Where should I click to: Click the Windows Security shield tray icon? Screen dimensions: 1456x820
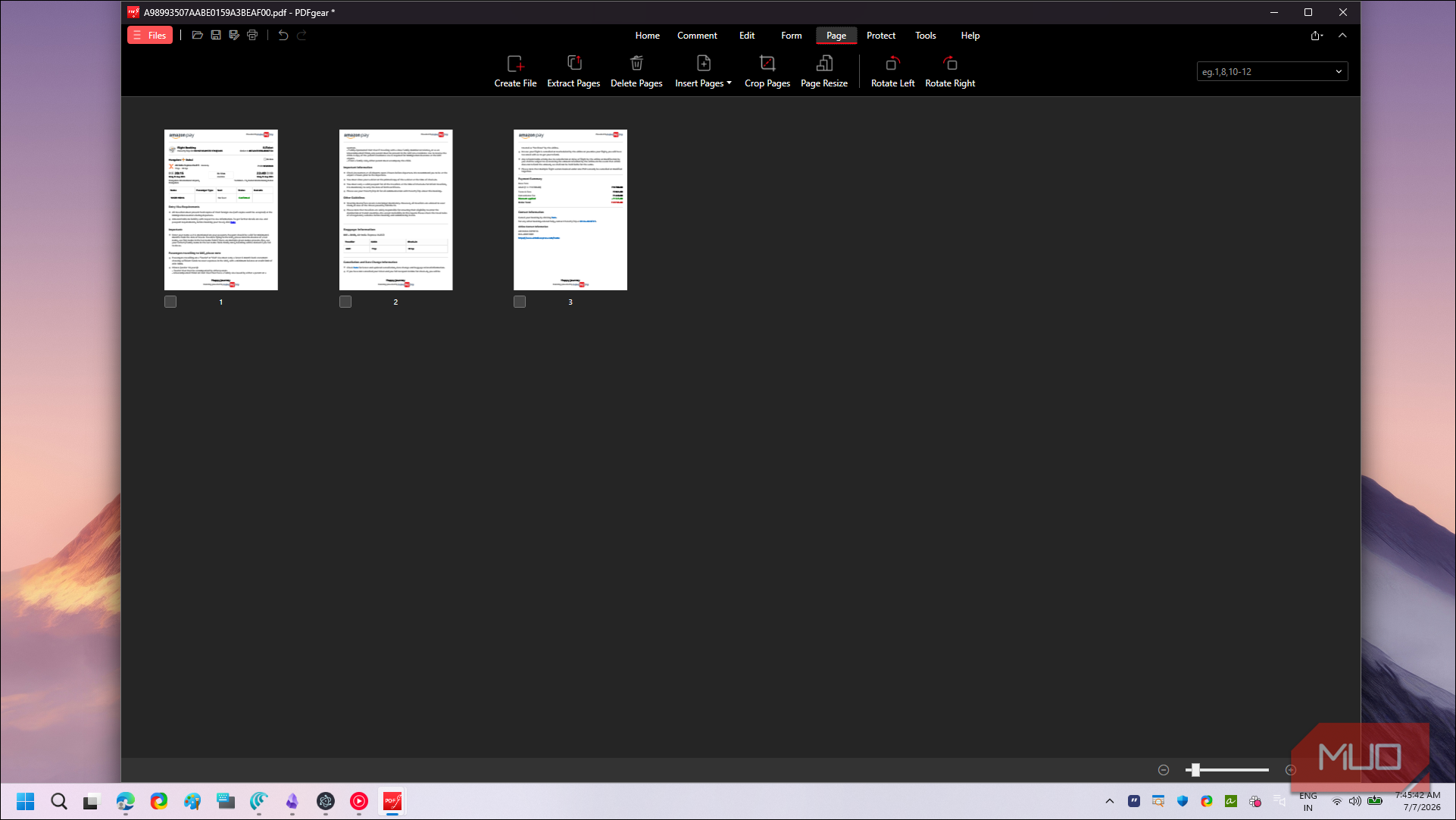pyautogui.click(x=1183, y=801)
